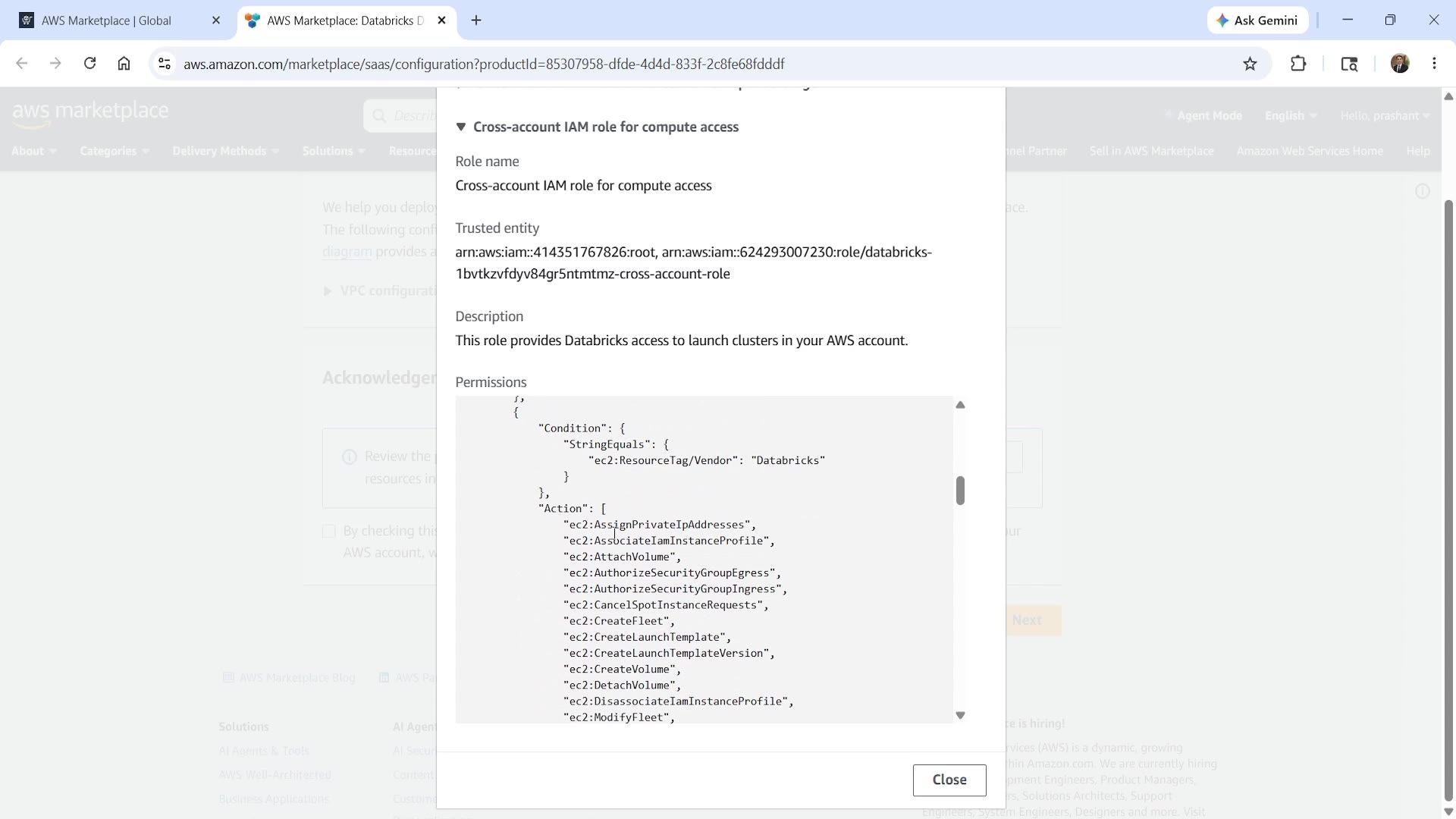Screen dimensions: 1456x819
Task: Click the "ec2:ResourceTag/Vendor" condition line
Action: pos(707,460)
